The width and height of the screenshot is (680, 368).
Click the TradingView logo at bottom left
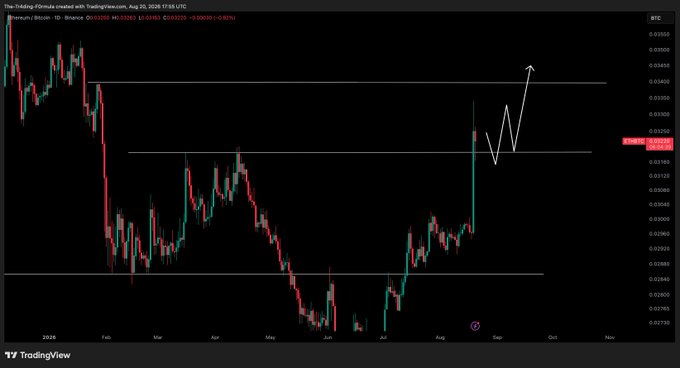coord(38,355)
